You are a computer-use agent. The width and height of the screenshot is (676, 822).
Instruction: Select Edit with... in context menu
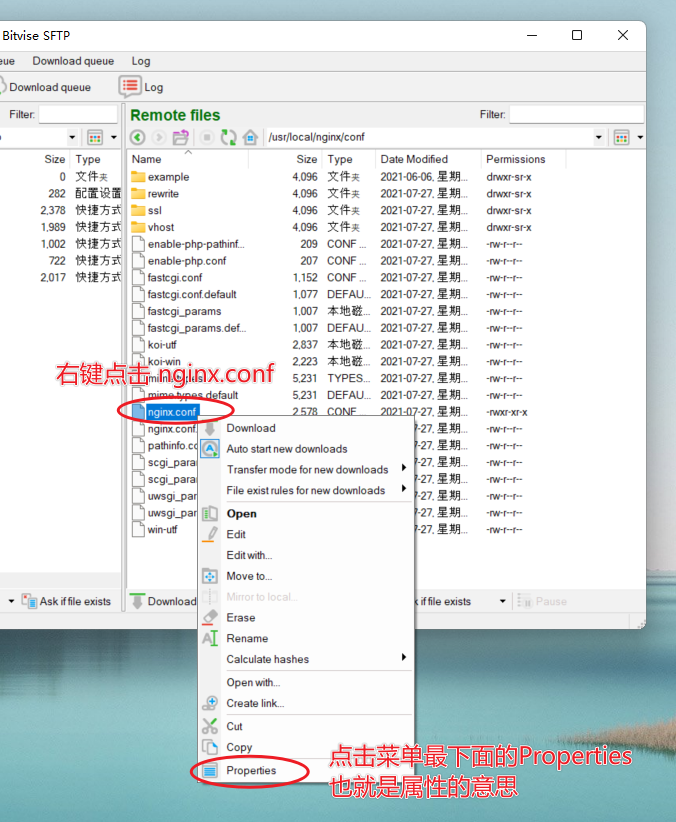tap(306, 555)
